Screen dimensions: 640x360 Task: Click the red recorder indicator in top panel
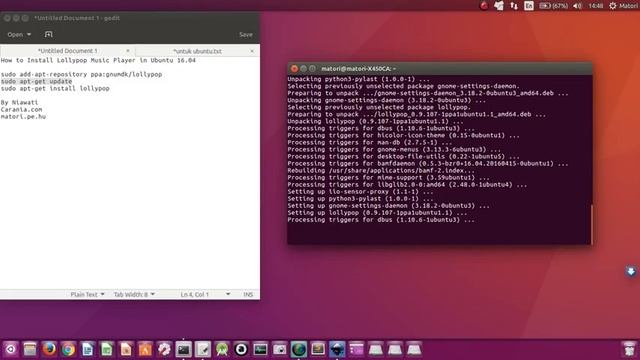pos(484,6)
